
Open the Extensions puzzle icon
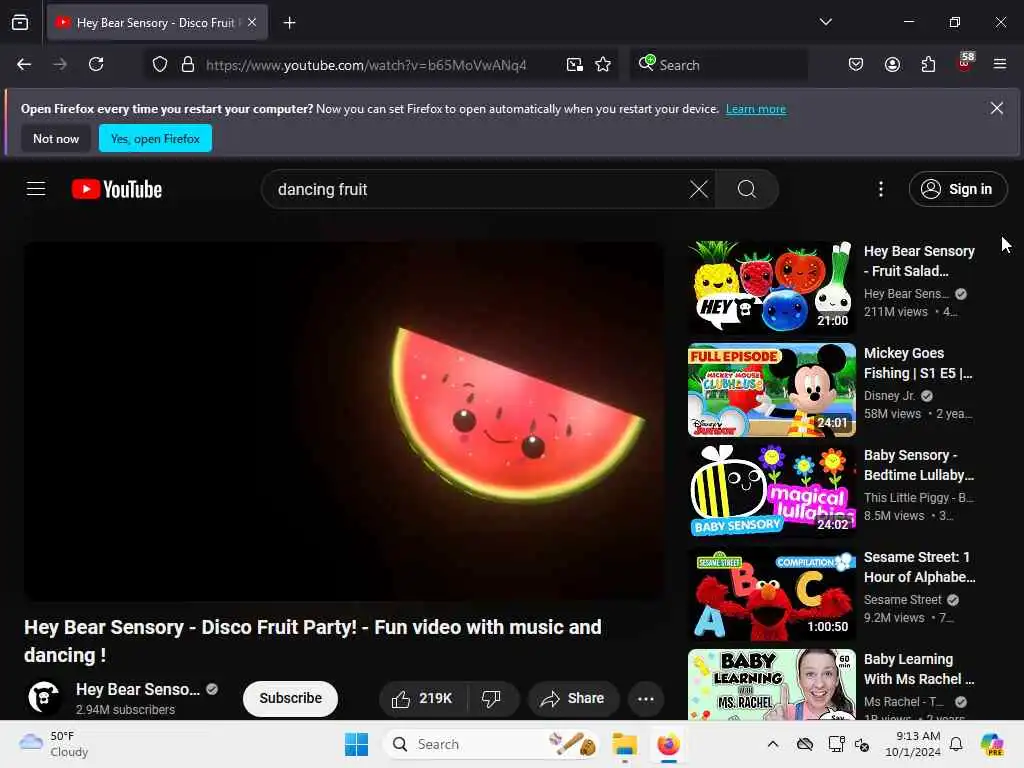[928, 64]
